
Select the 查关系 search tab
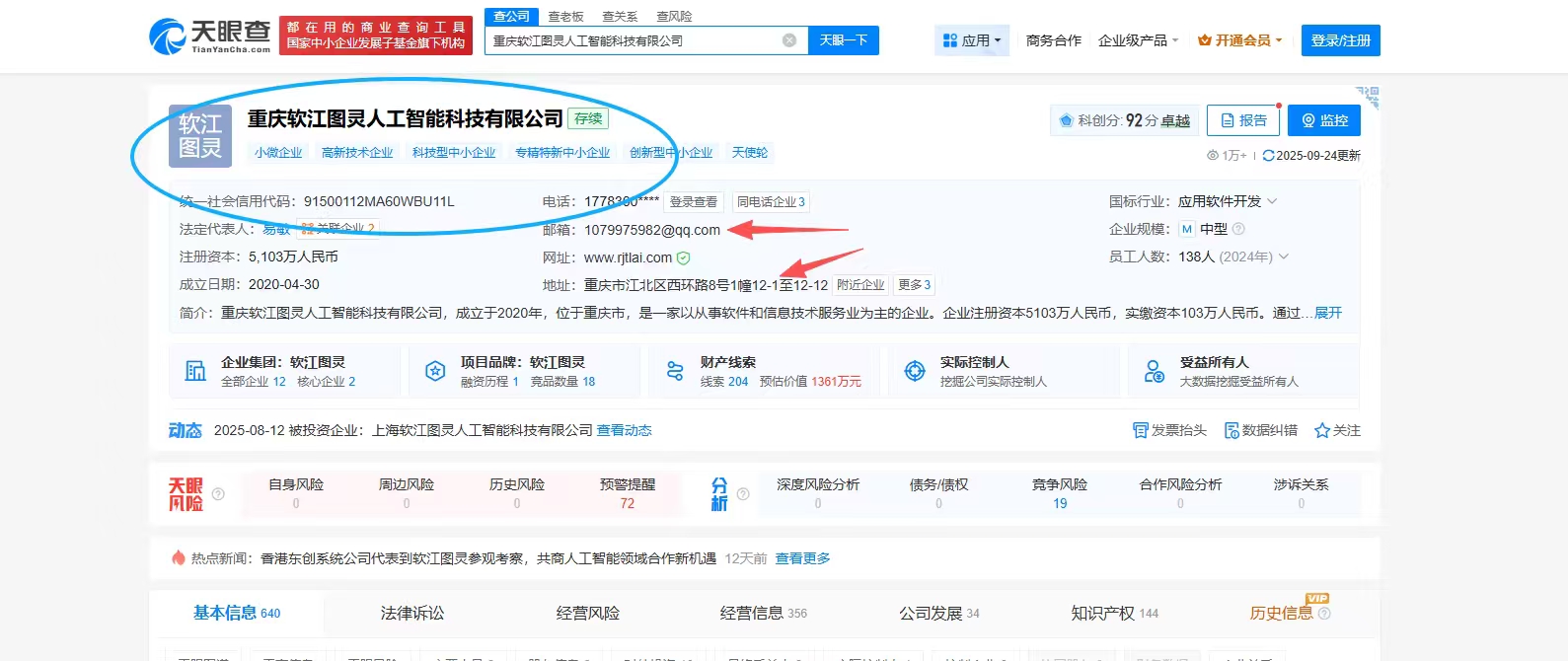coord(620,16)
